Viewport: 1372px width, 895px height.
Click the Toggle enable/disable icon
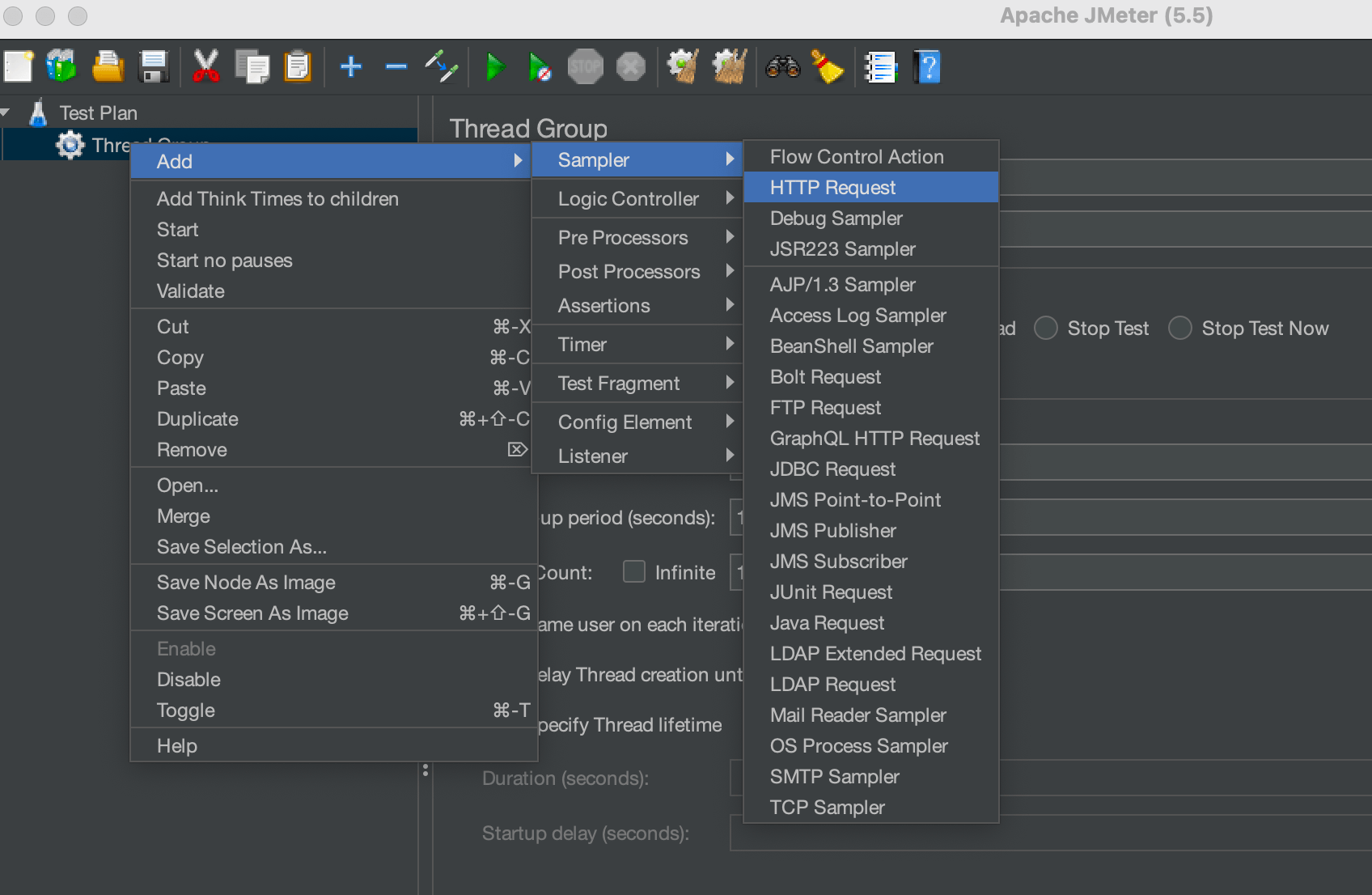(442, 66)
